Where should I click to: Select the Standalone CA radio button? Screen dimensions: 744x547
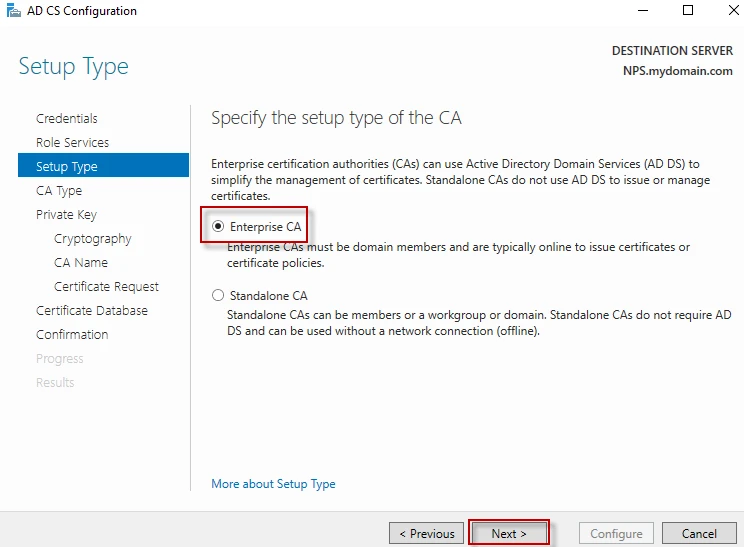pyautogui.click(x=218, y=296)
